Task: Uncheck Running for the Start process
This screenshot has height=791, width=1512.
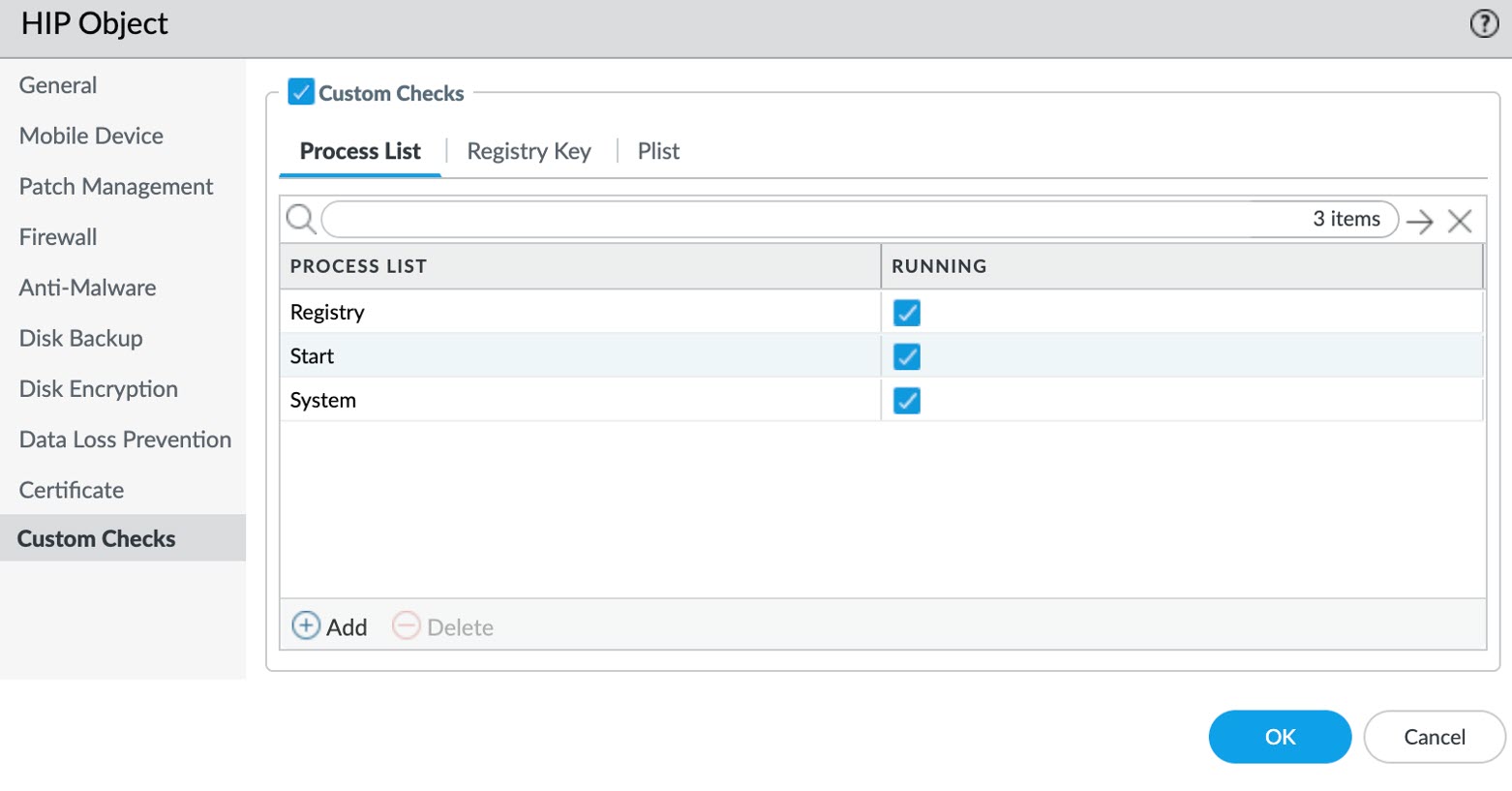Action: 907,356
